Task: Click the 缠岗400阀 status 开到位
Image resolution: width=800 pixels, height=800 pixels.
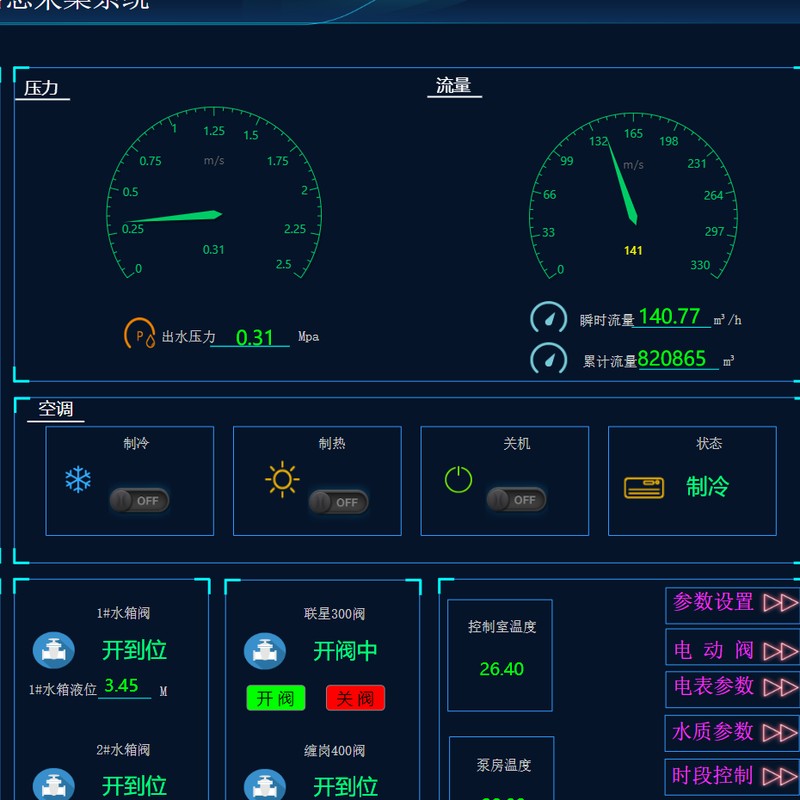Action: pos(345,786)
